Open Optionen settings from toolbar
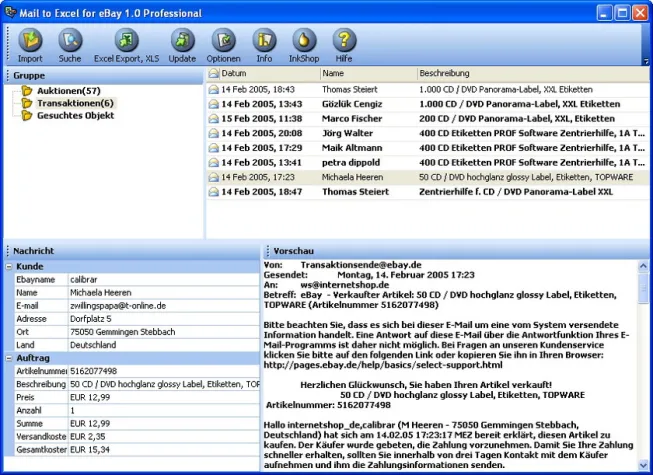653x475 pixels. (x=223, y=44)
